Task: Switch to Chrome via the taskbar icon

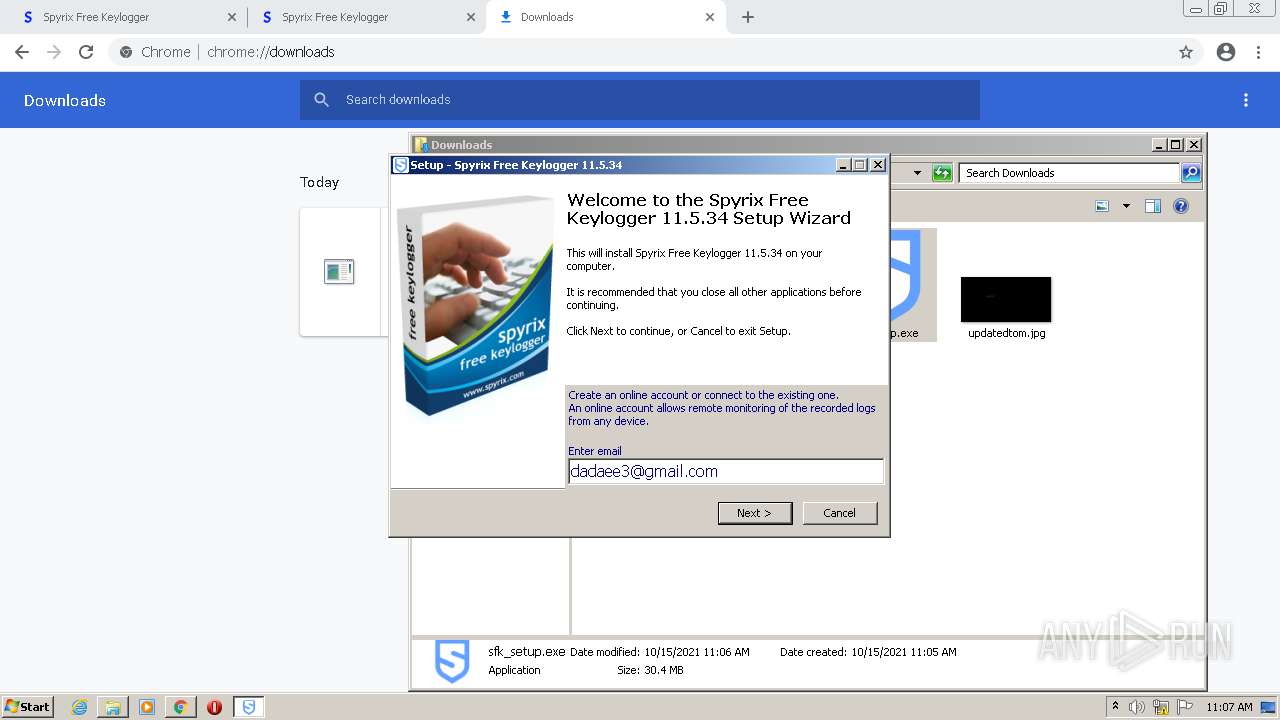Action: (180, 707)
